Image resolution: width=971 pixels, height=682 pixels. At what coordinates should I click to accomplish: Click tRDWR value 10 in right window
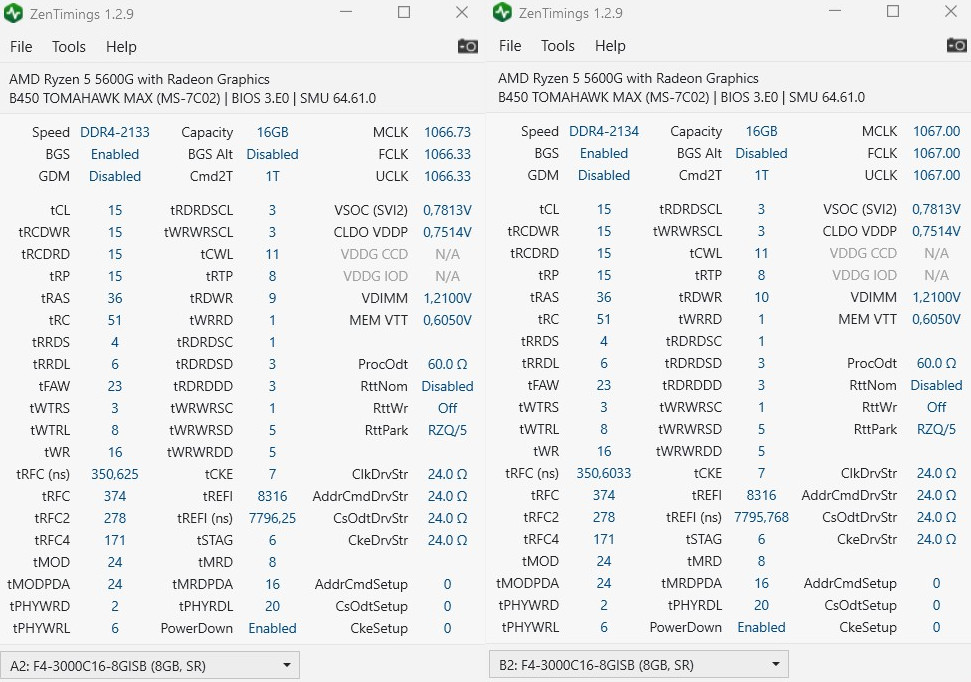[761, 297]
